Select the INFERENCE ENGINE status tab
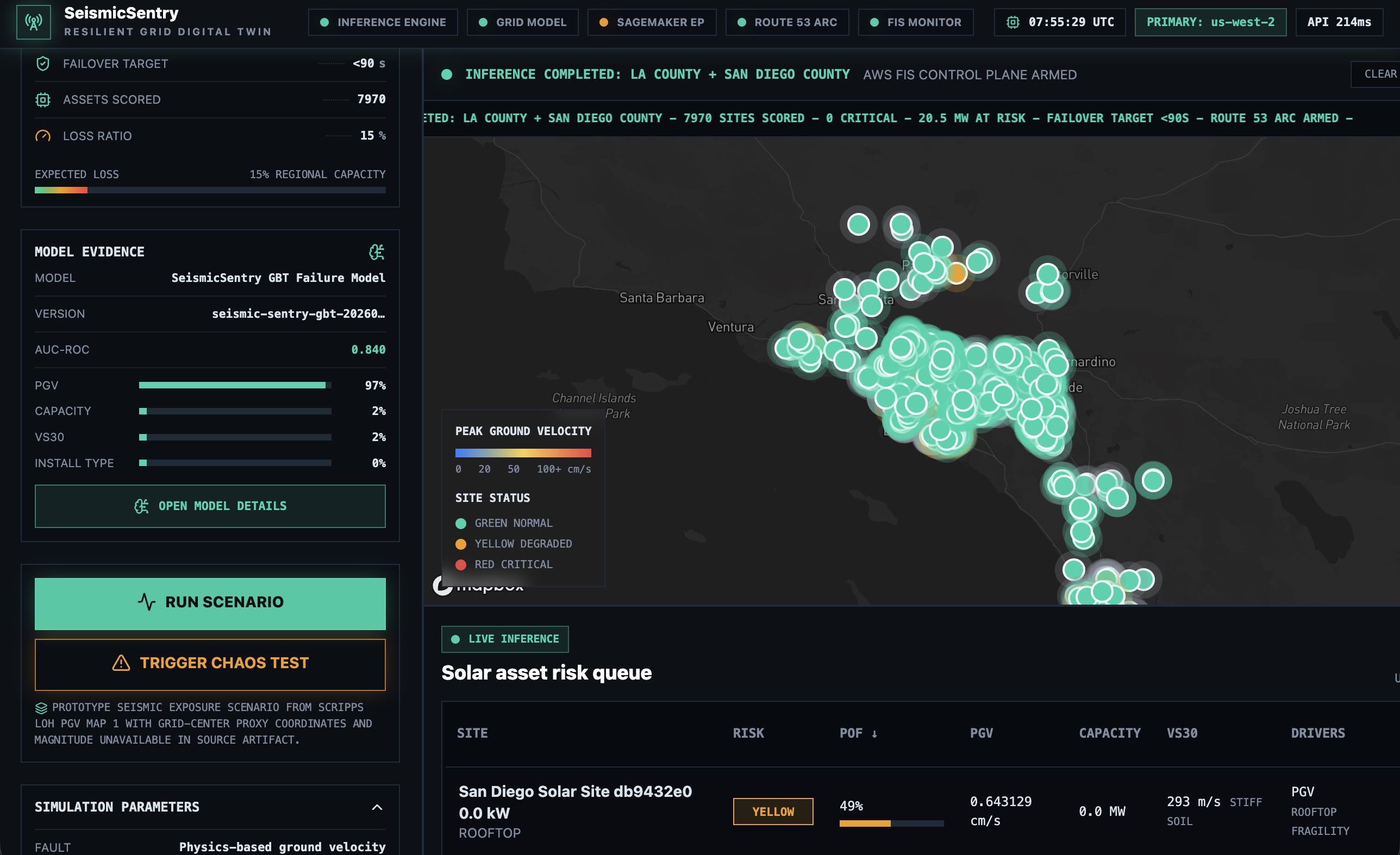Screen dimensions: 1400x855 click(383, 22)
